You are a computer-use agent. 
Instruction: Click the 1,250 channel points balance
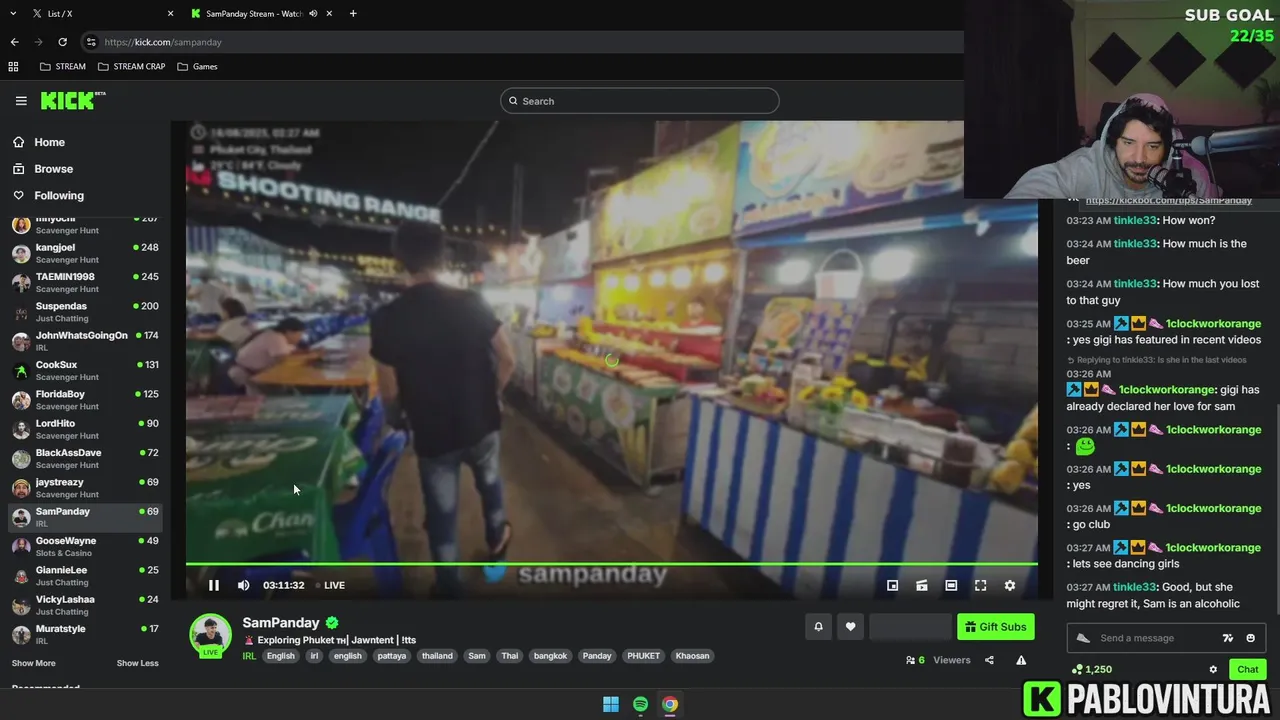click(x=1091, y=669)
